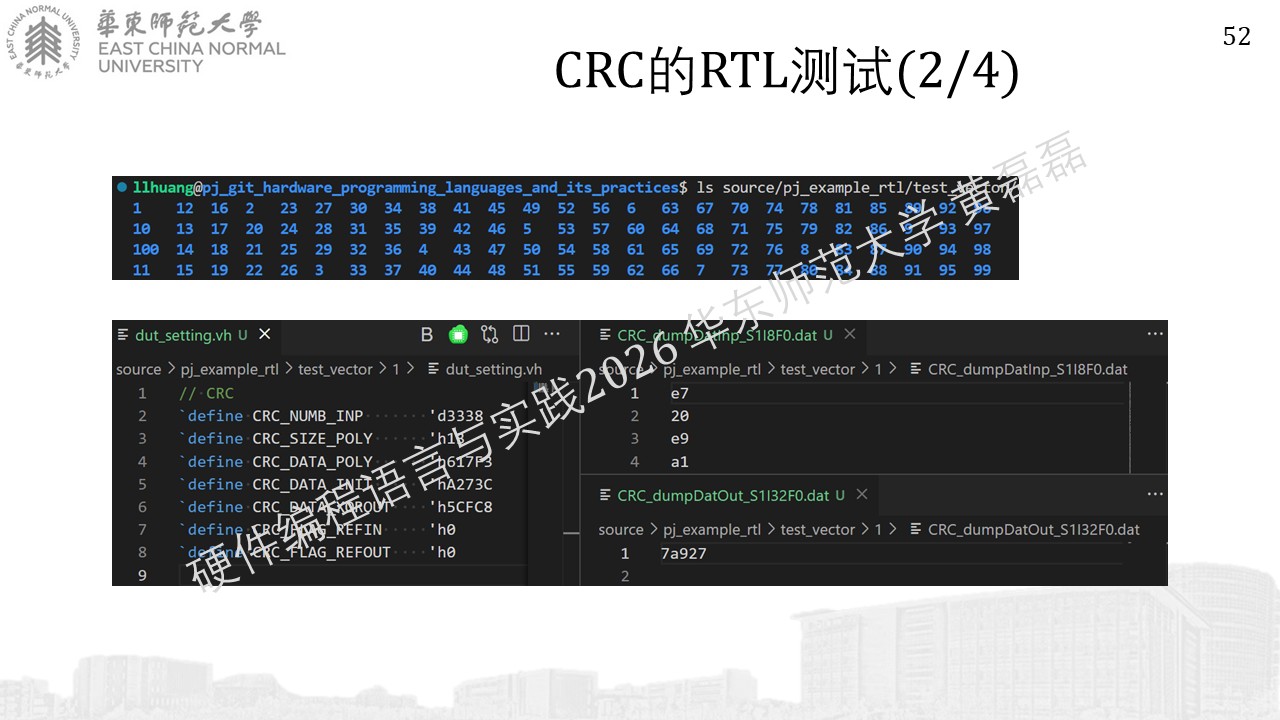This screenshot has height=720, width=1280.
Task: Click 'CRC_dumpDatInp_S1I8F0.dat' breadcrumb file entry
Action: pyautogui.click(x=1028, y=369)
